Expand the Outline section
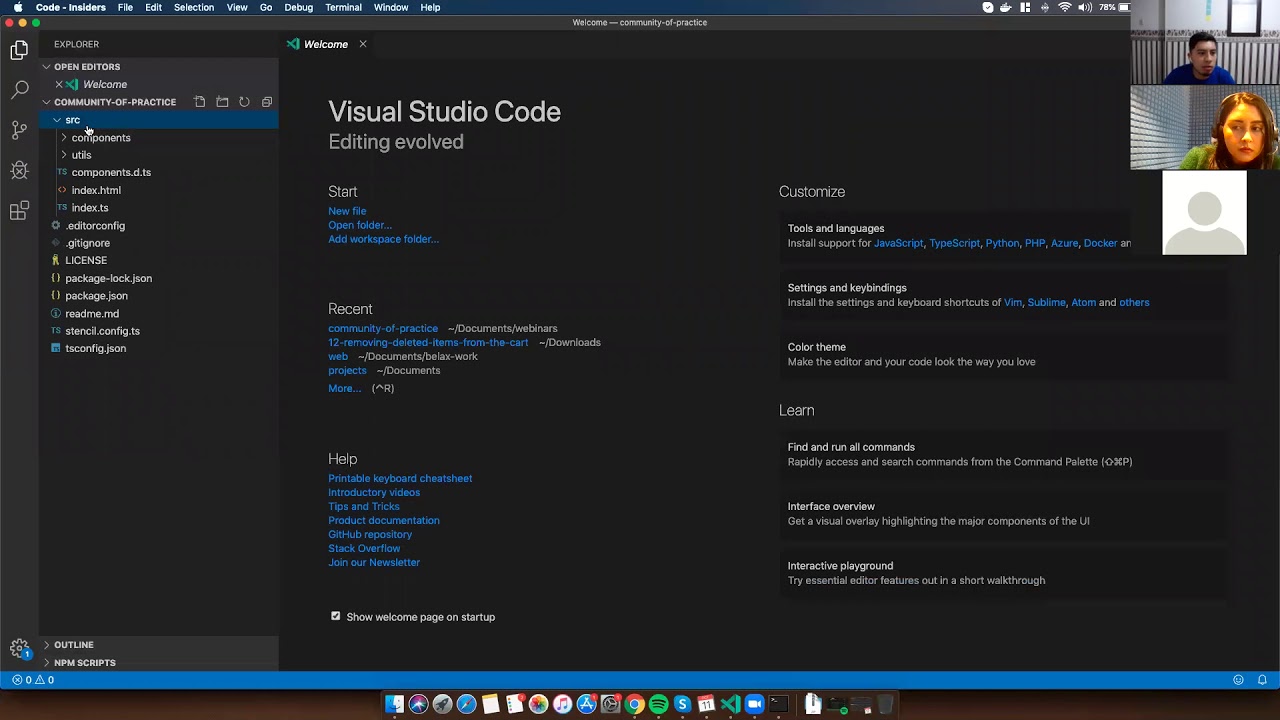Viewport: 1280px width, 720px height. [x=159, y=645]
